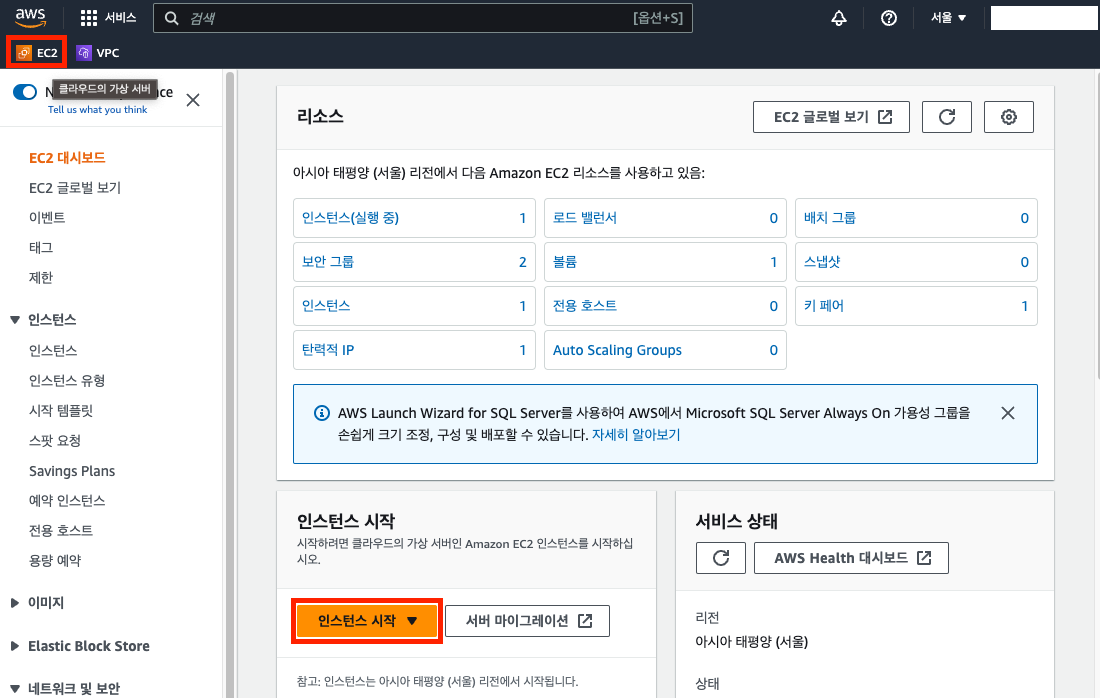Screen dimensions: 1100x698
Task: Toggle the New EC2 Experience switch
Action: click(x=25, y=92)
